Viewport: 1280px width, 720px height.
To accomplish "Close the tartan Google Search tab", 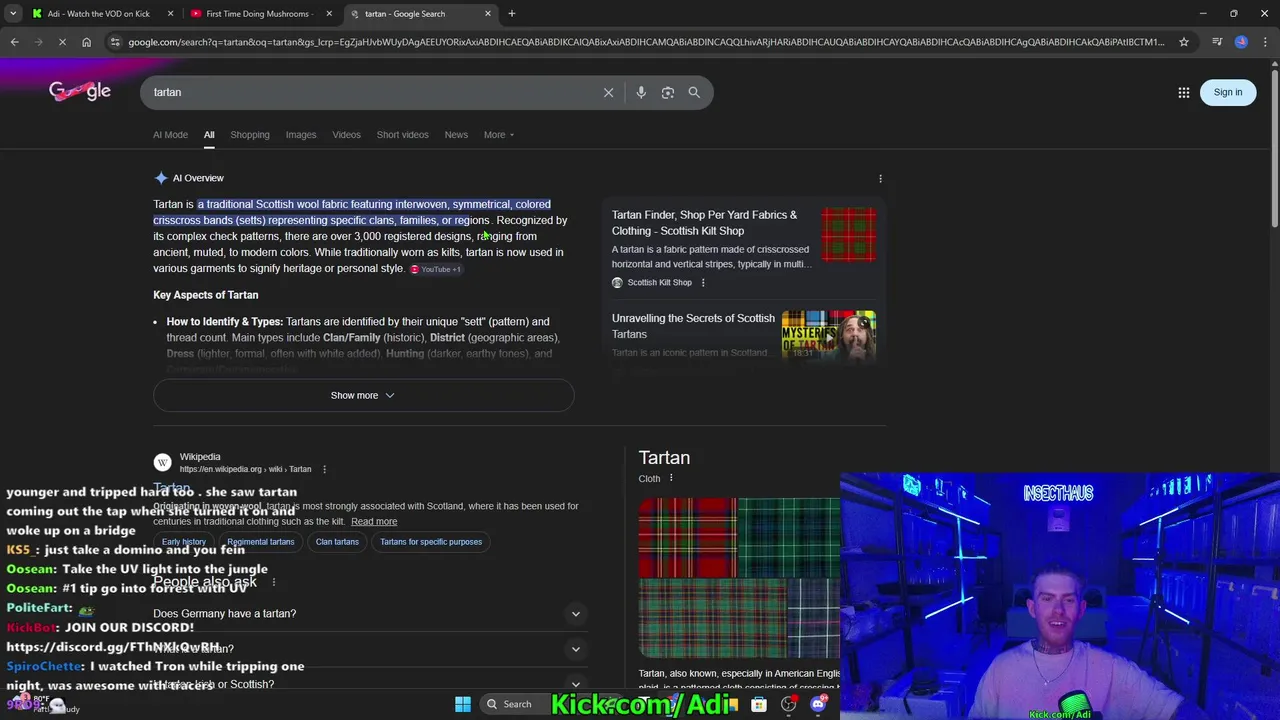I will click(488, 14).
